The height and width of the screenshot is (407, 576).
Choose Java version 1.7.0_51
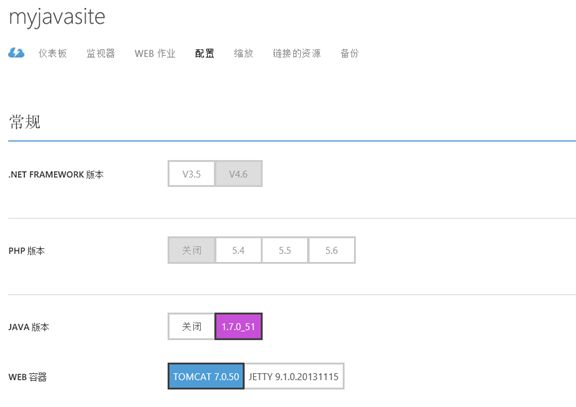[238, 326]
